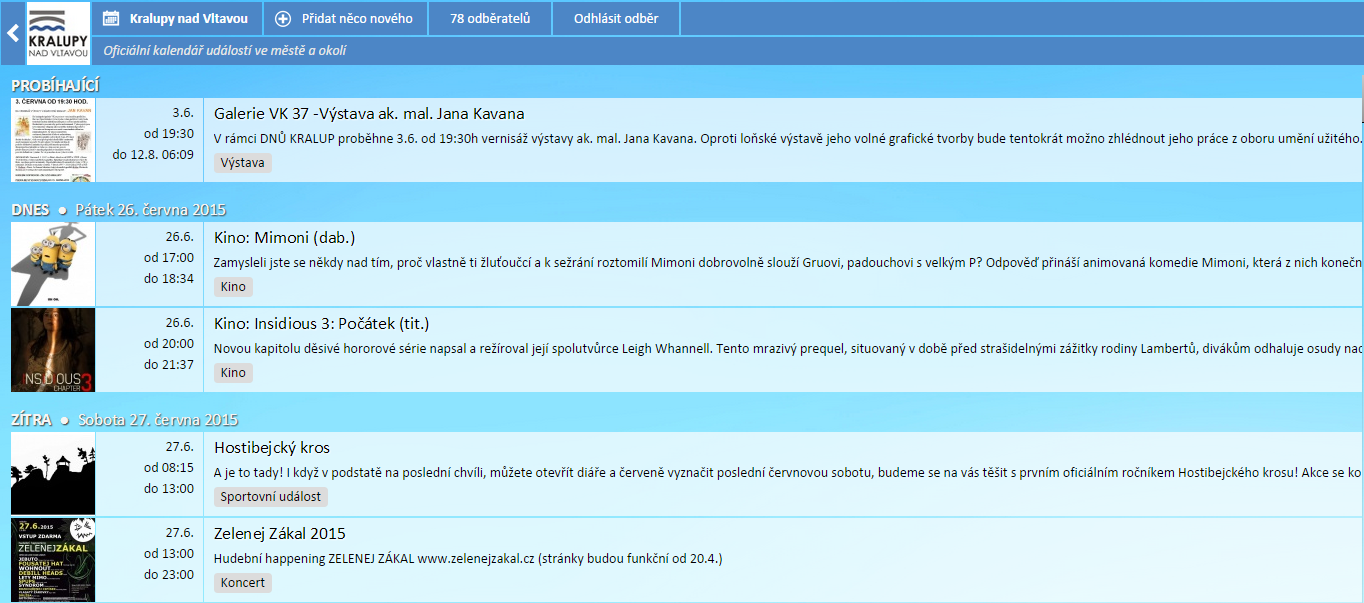Open the Mimoni movie poster thumbnail
Viewport: 1364px width, 603px height.
click(53, 264)
